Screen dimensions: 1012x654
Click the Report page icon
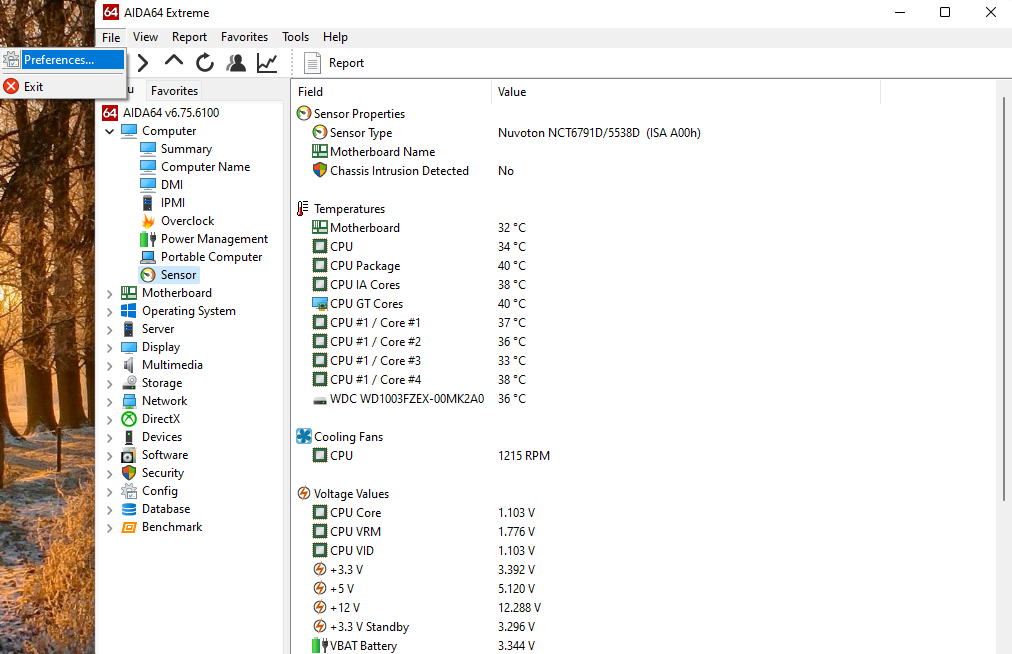[x=312, y=63]
